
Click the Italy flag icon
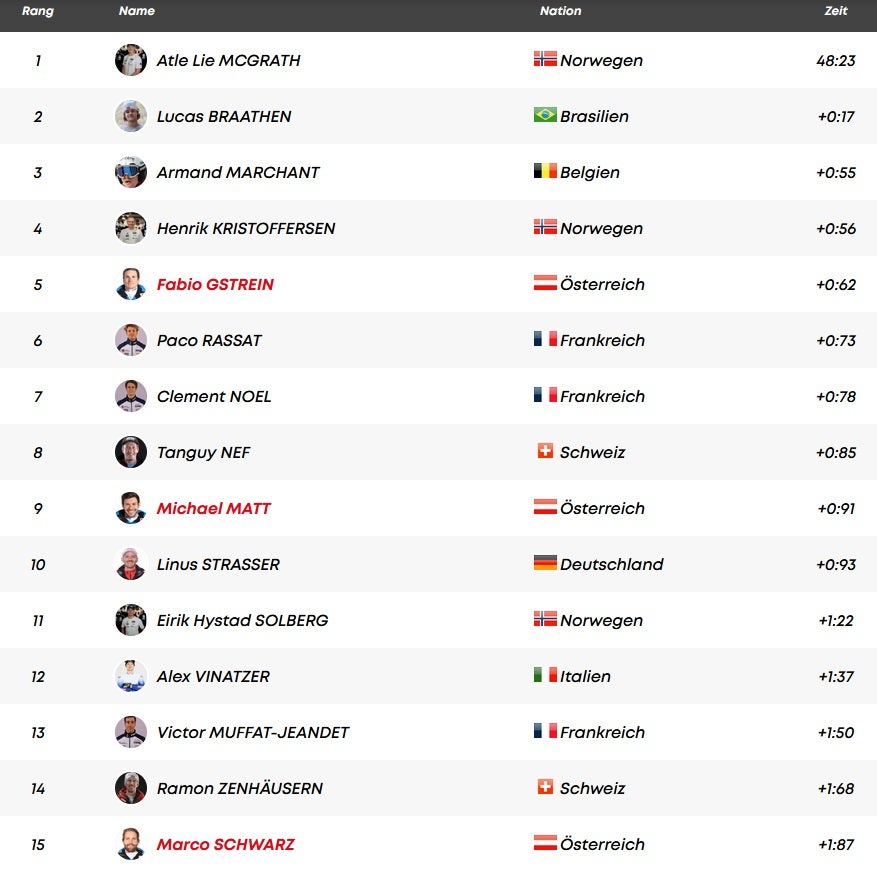pos(545,675)
